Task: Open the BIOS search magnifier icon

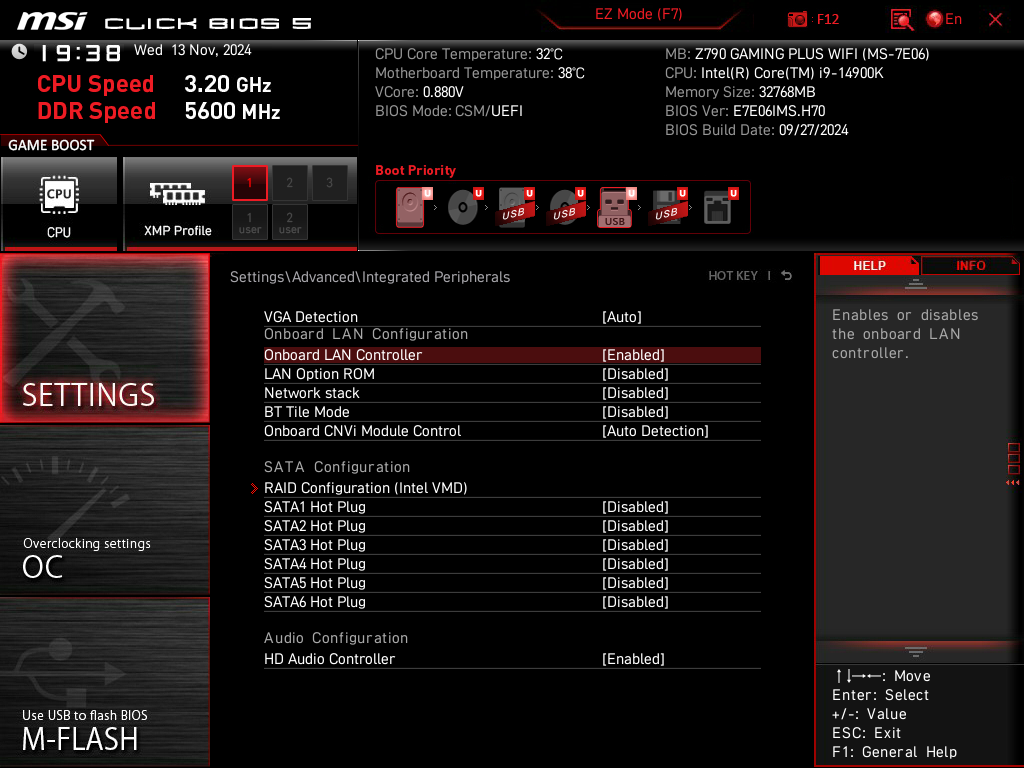Action: (901, 20)
